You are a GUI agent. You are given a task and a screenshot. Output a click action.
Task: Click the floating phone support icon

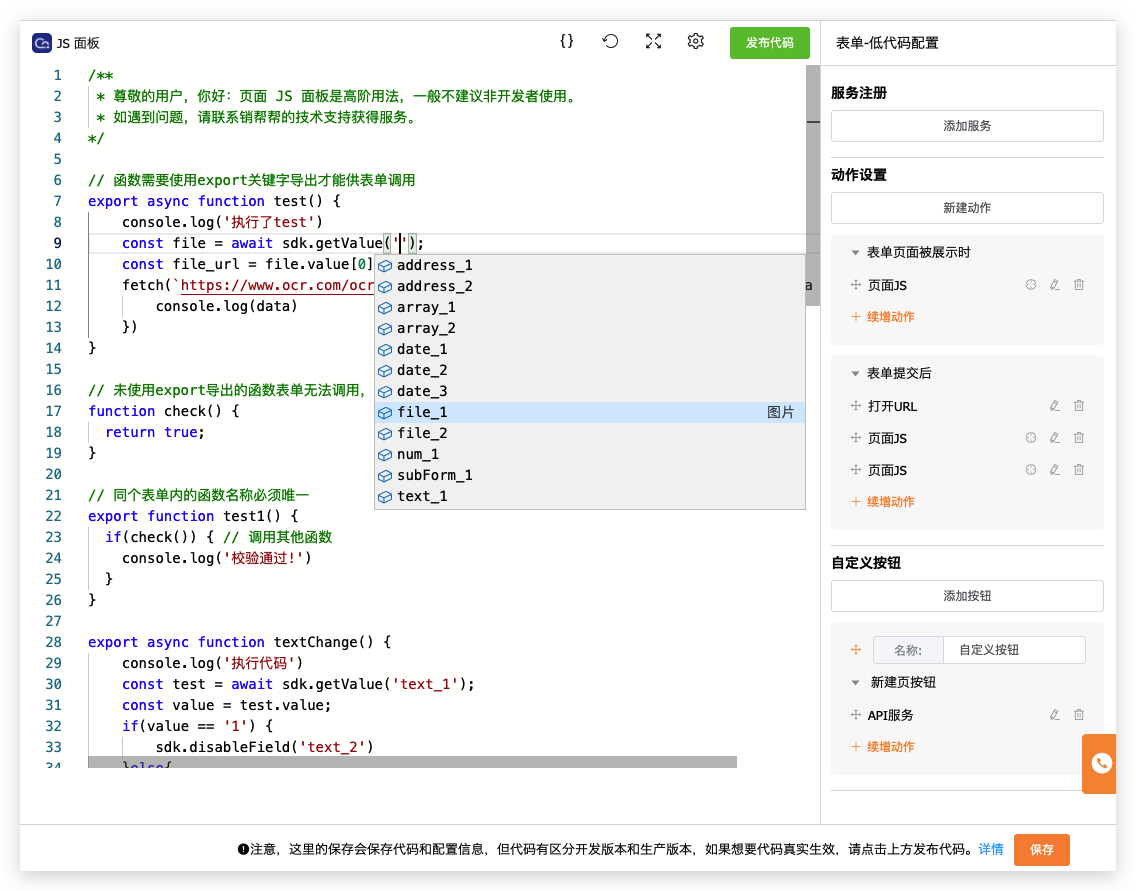point(1099,763)
